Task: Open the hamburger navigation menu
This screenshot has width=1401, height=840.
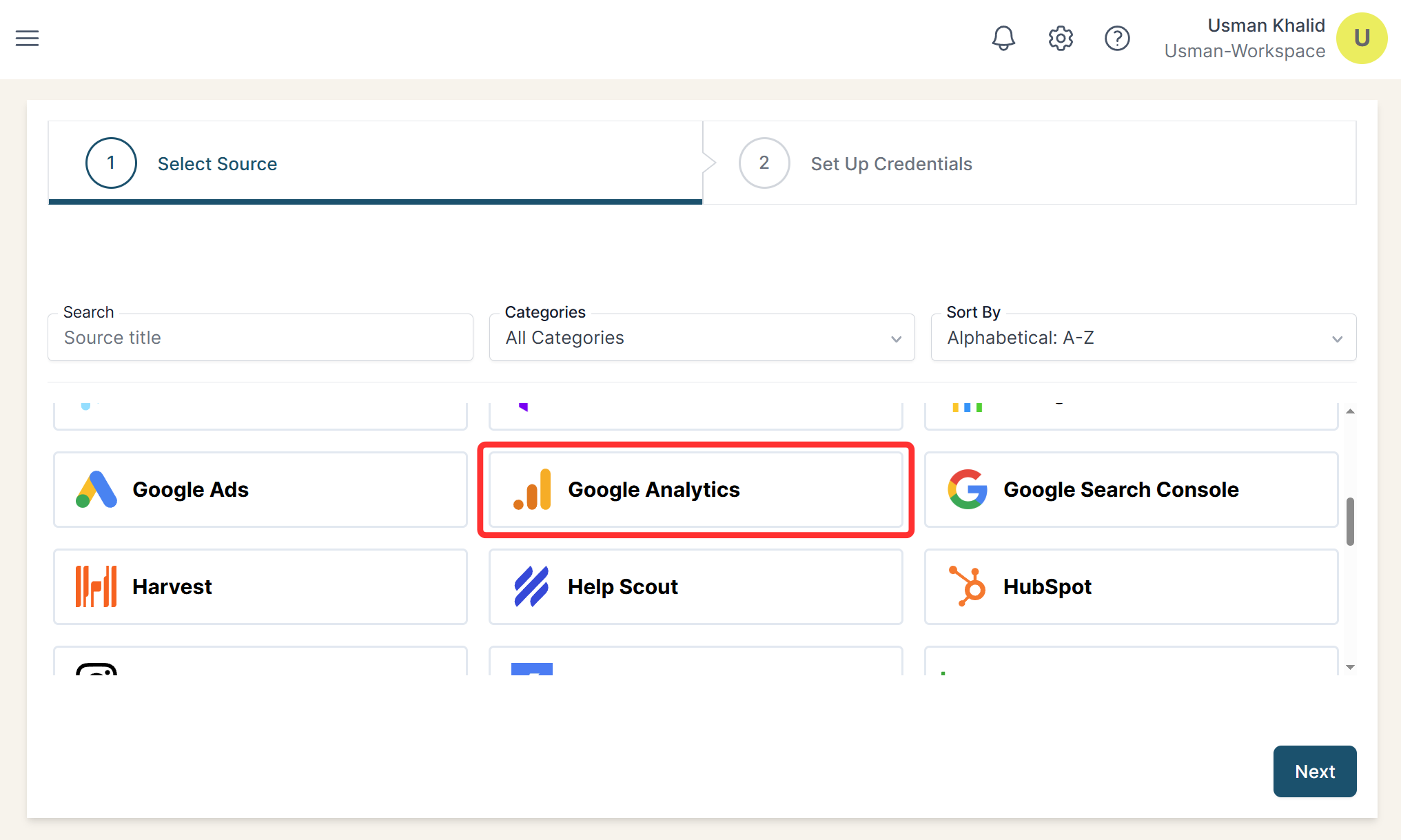Action: click(28, 38)
